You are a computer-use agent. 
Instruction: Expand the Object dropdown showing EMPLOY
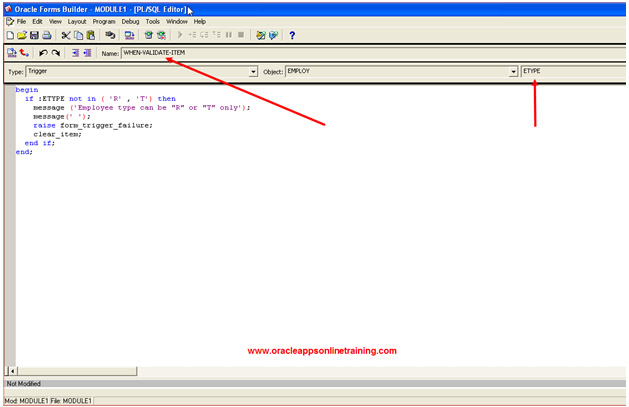coord(513,72)
